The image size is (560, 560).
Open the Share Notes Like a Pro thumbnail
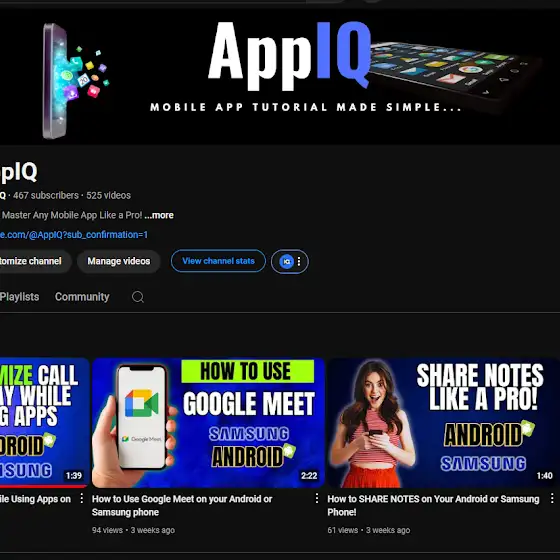[442, 423]
